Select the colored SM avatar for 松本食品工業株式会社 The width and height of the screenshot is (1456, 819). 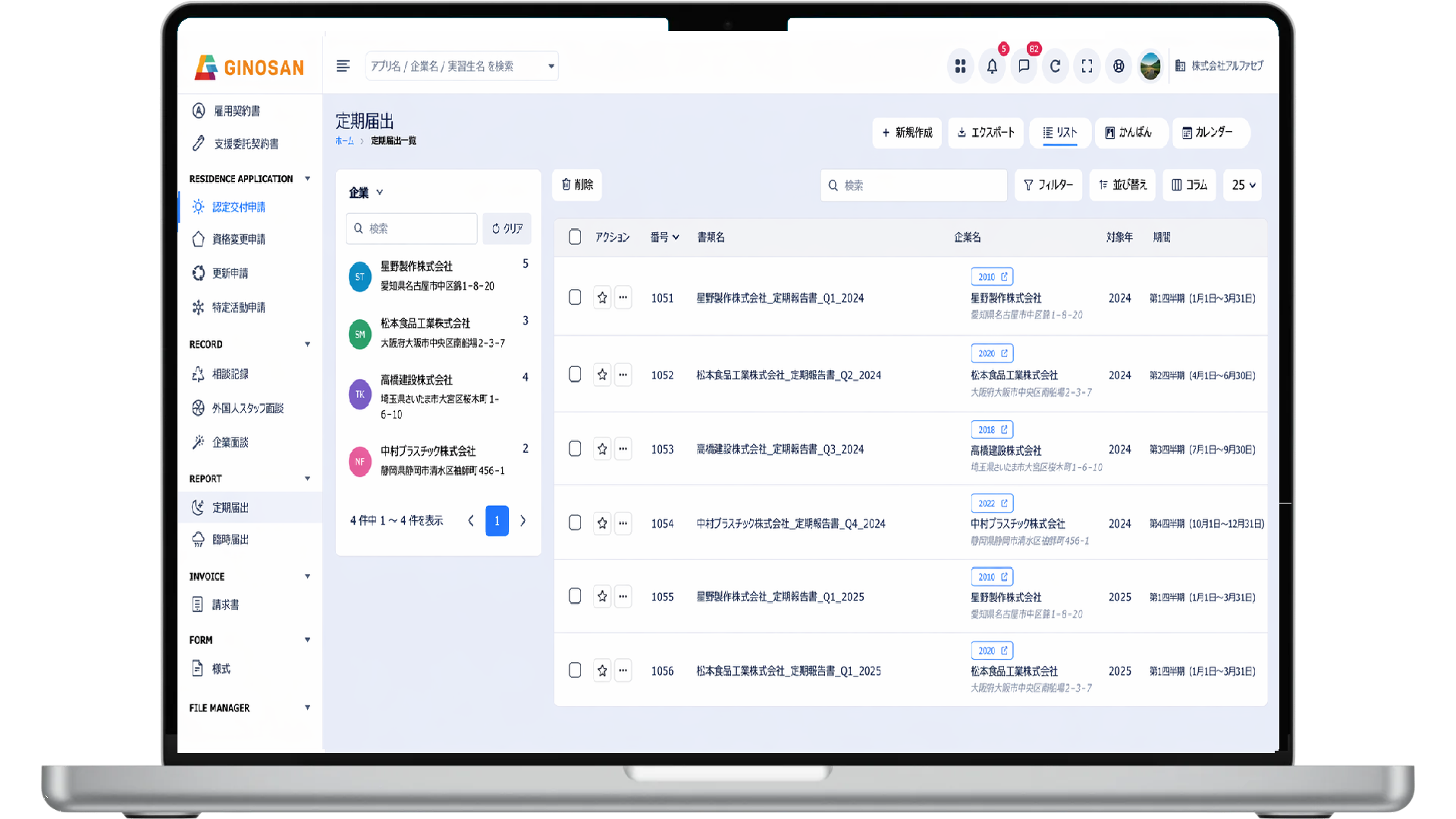point(359,334)
